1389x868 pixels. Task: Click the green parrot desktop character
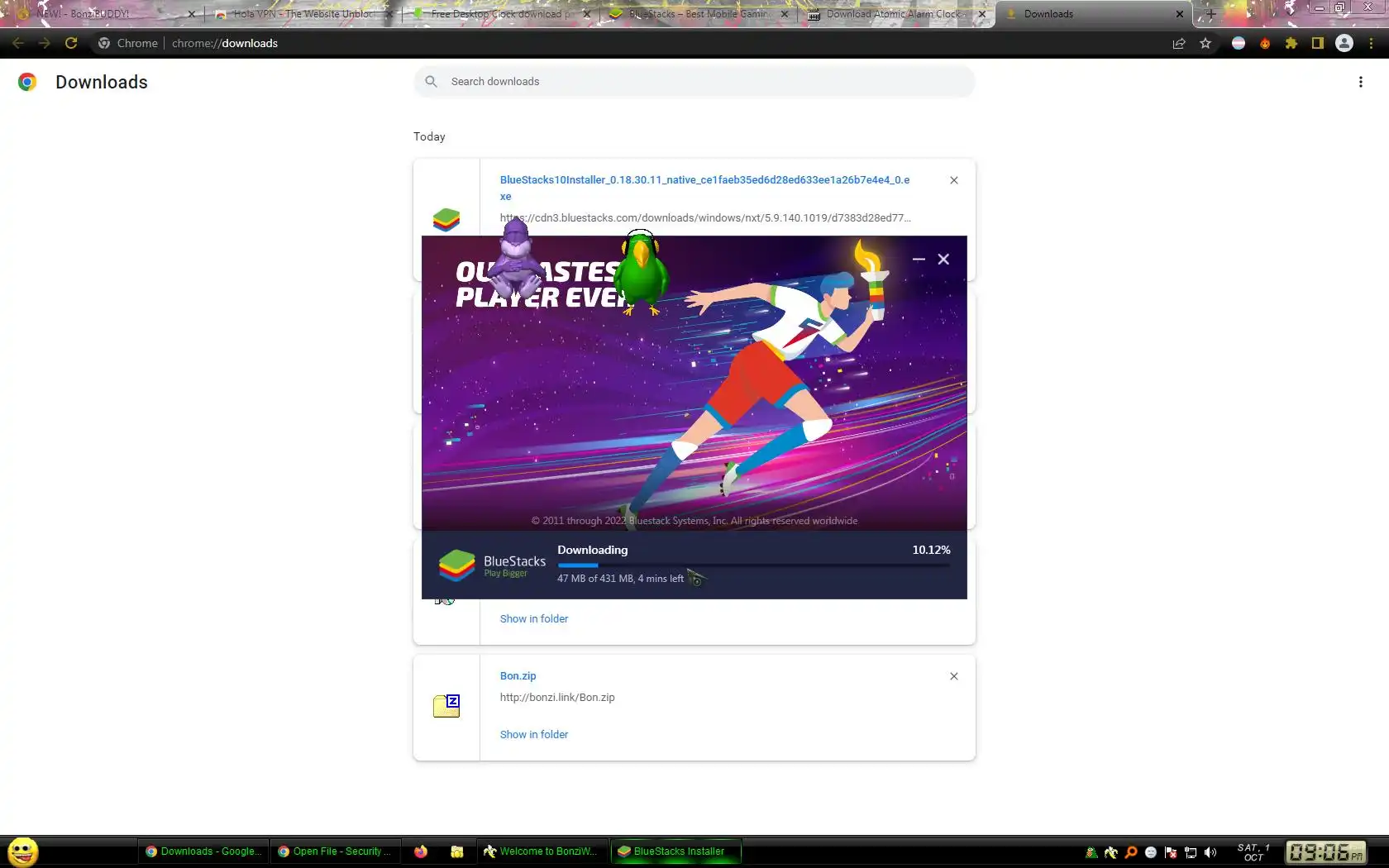(x=641, y=271)
